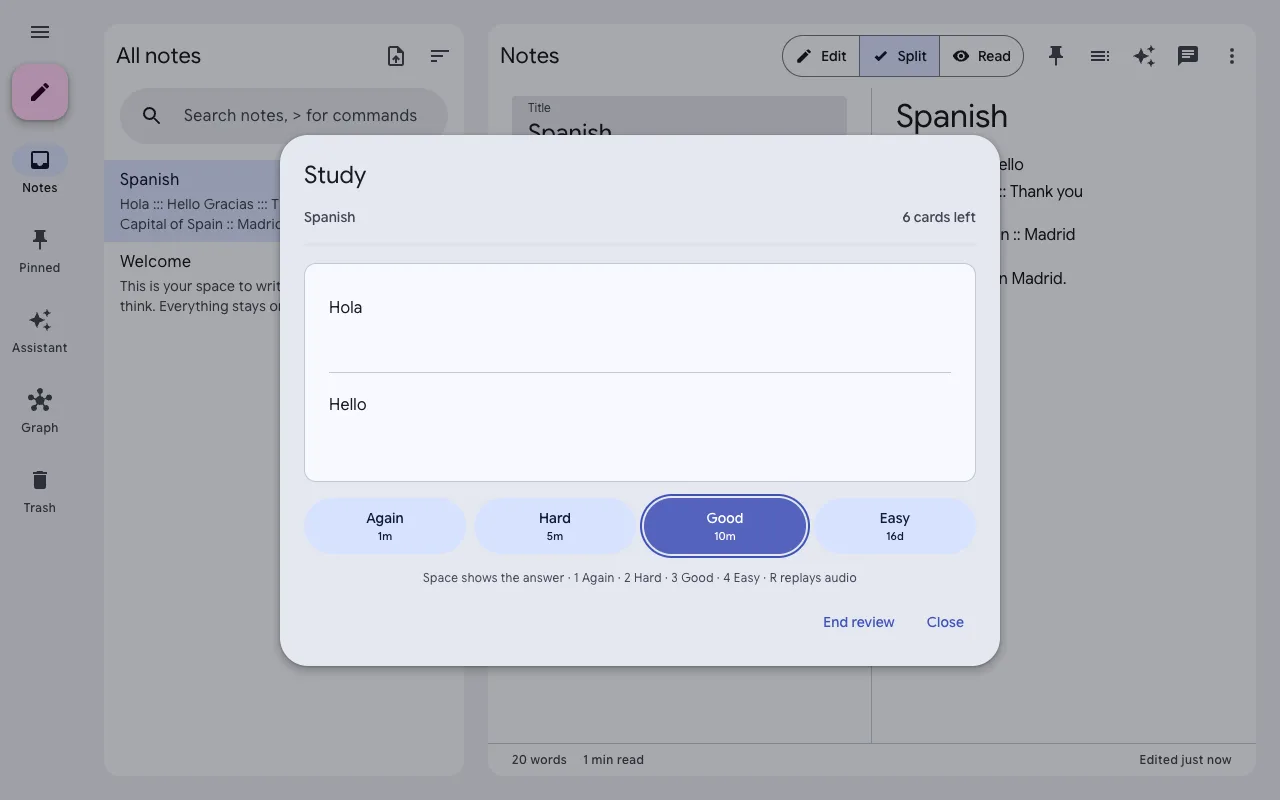Open the Graph view

(40, 410)
